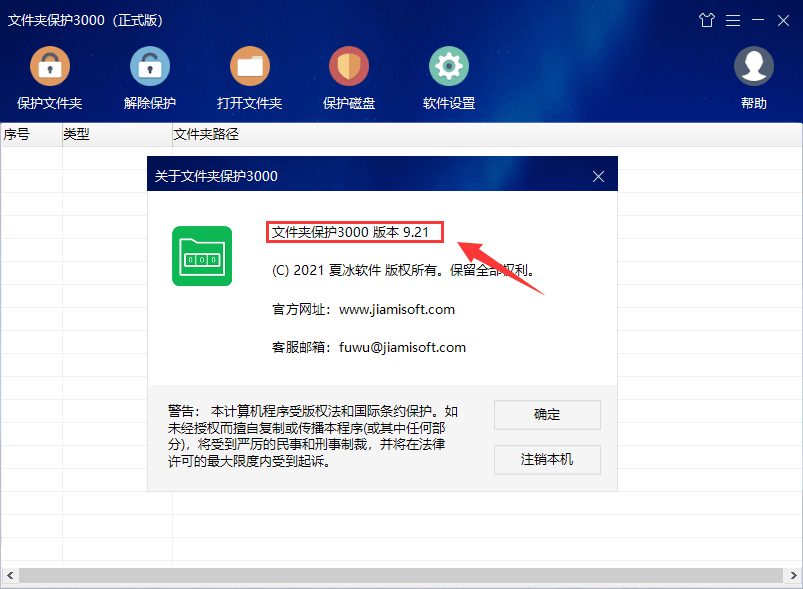Image resolution: width=803 pixels, height=589 pixels.
Task: Open the 保护文件夹 lock icon
Action: coord(50,66)
